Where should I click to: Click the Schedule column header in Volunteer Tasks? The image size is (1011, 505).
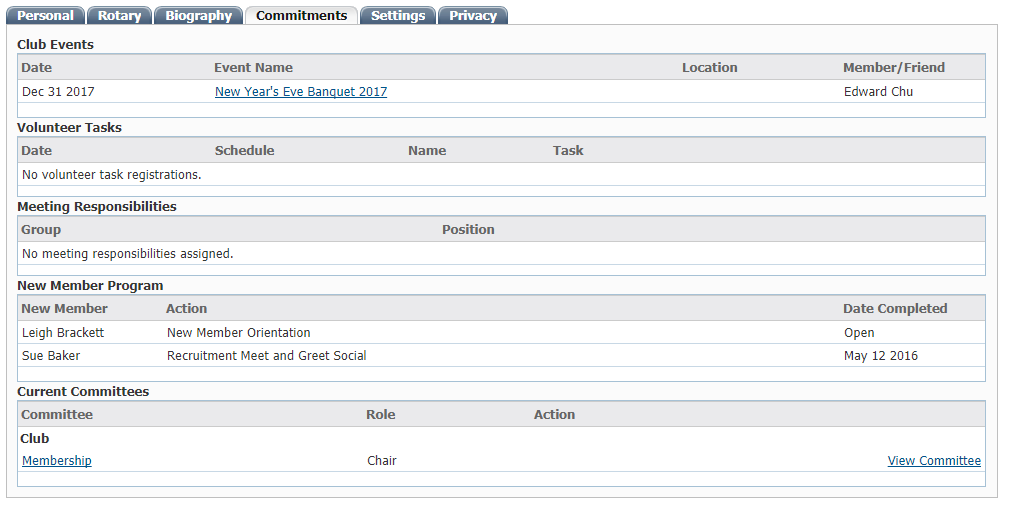(244, 151)
